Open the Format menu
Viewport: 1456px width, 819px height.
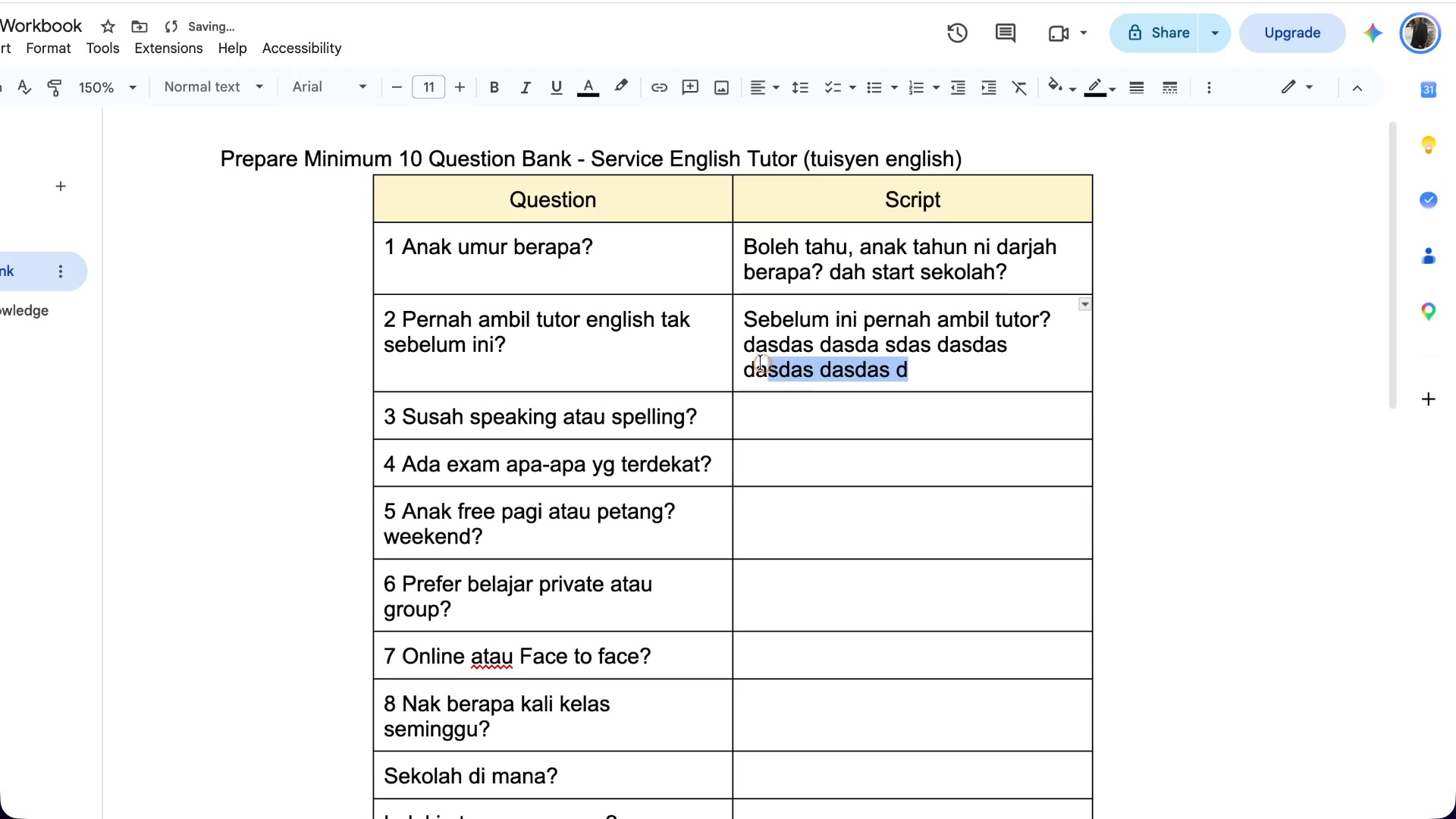[48, 49]
